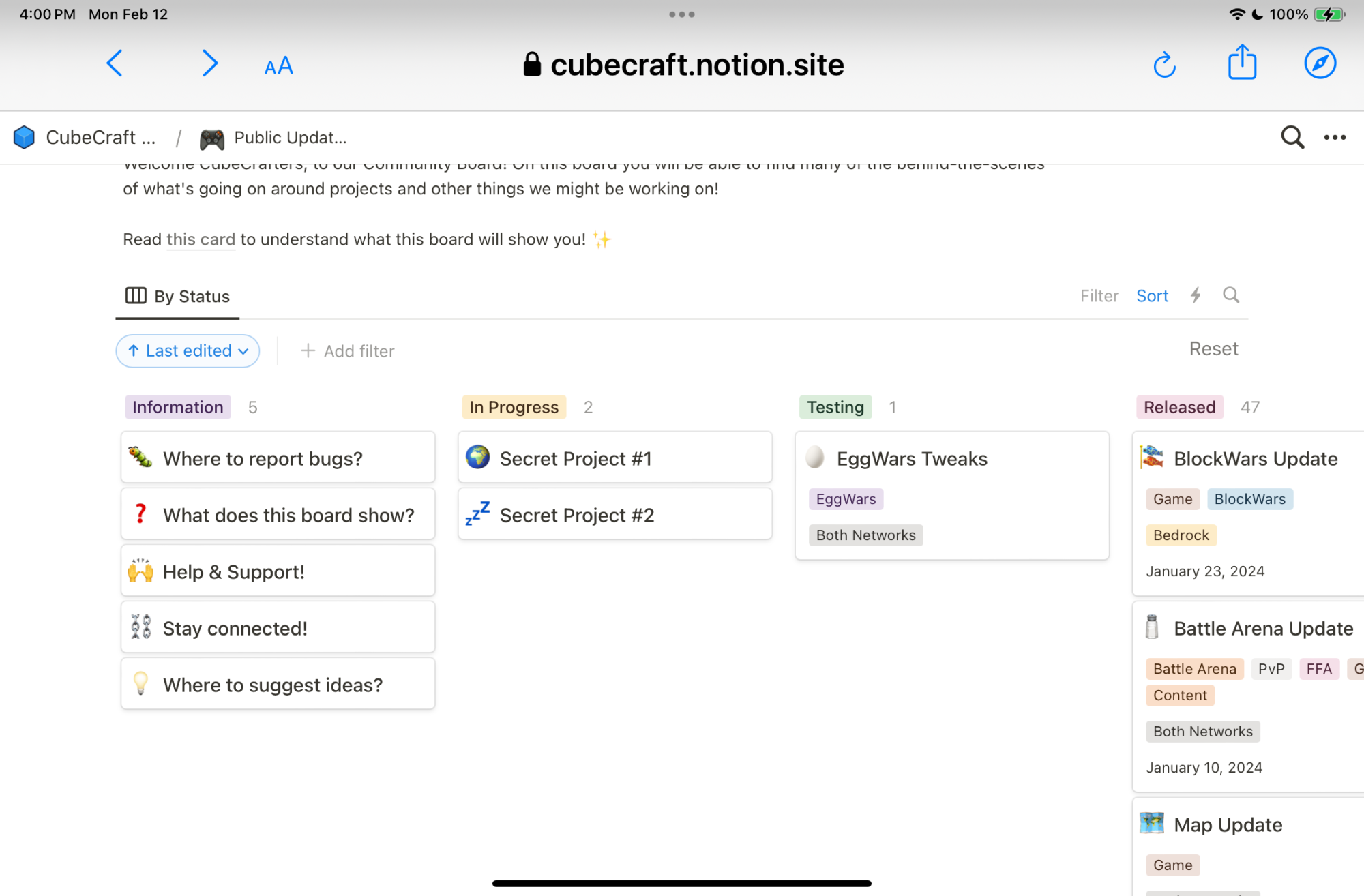Open the Stay connected! card
Screen dimensions: 1364x896
pos(278,627)
